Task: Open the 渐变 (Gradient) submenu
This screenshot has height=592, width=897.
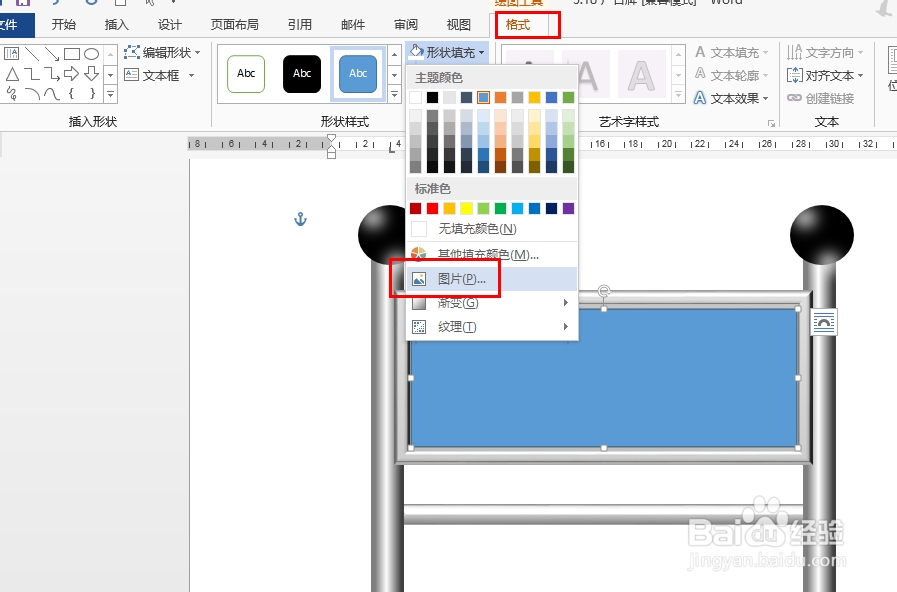Action: click(x=460, y=303)
